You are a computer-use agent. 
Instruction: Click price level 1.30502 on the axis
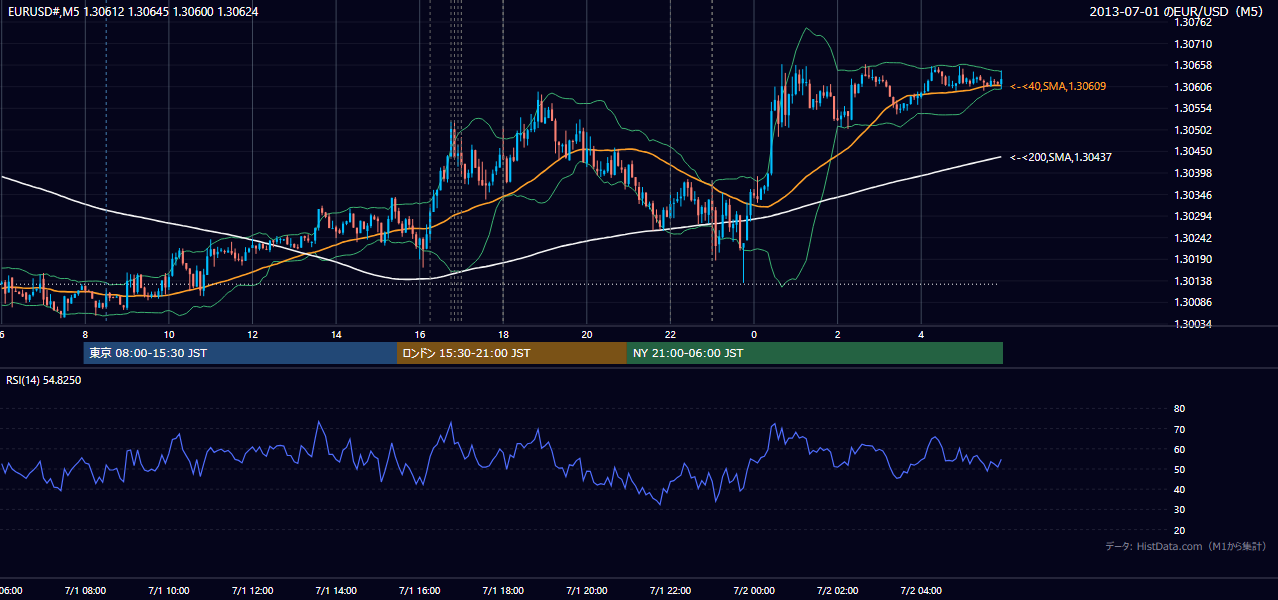pos(1192,130)
